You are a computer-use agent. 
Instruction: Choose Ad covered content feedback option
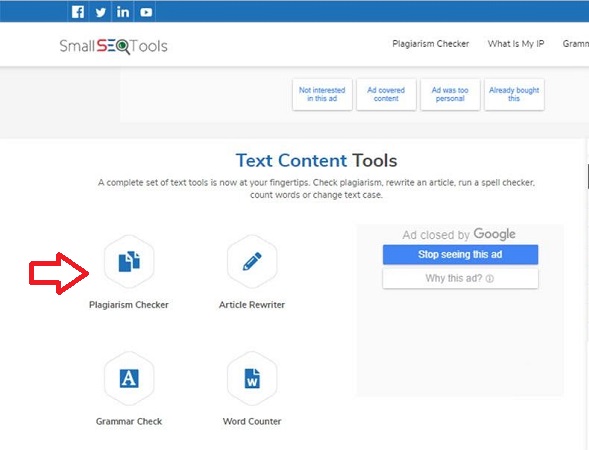[386, 94]
